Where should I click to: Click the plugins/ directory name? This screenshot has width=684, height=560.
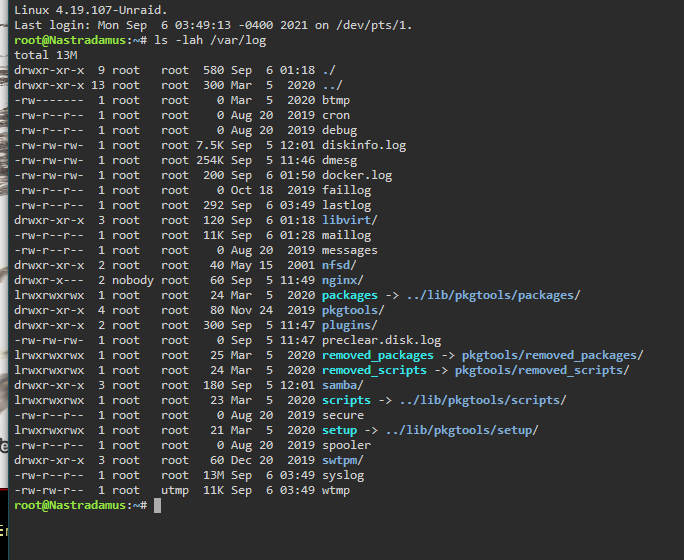click(349, 325)
